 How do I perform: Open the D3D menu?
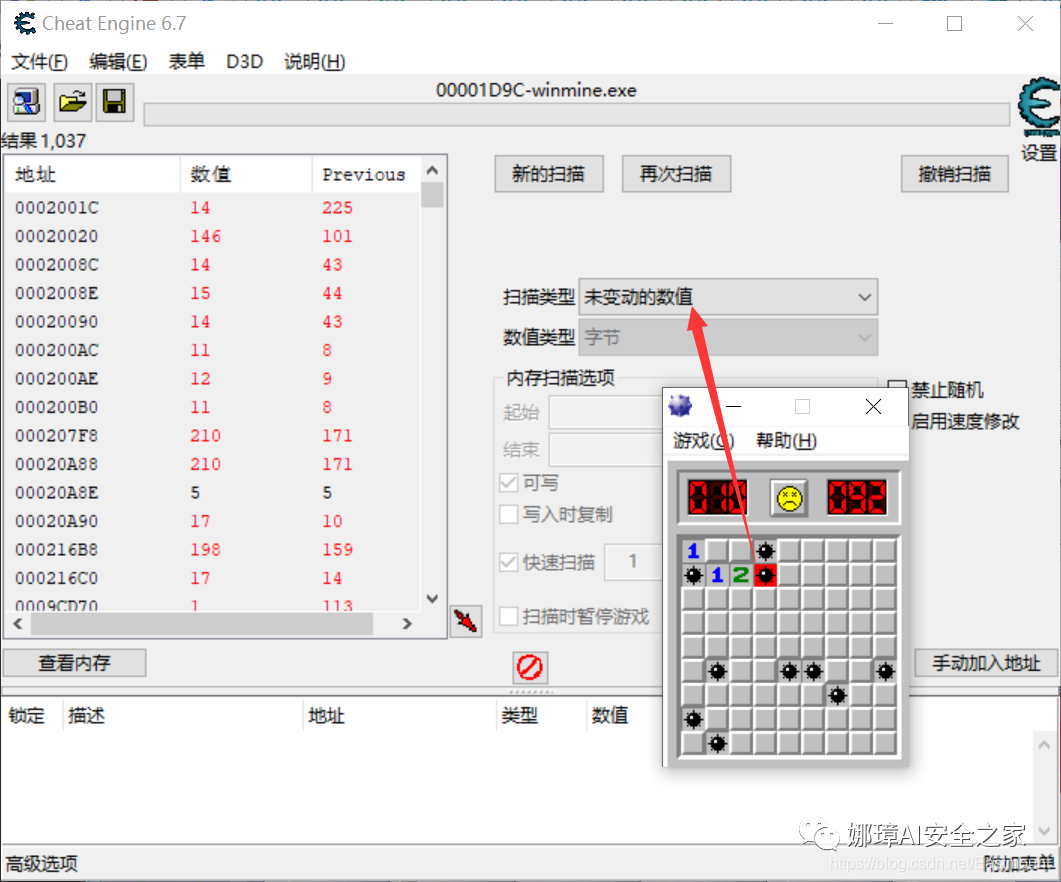click(x=244, y=62)
